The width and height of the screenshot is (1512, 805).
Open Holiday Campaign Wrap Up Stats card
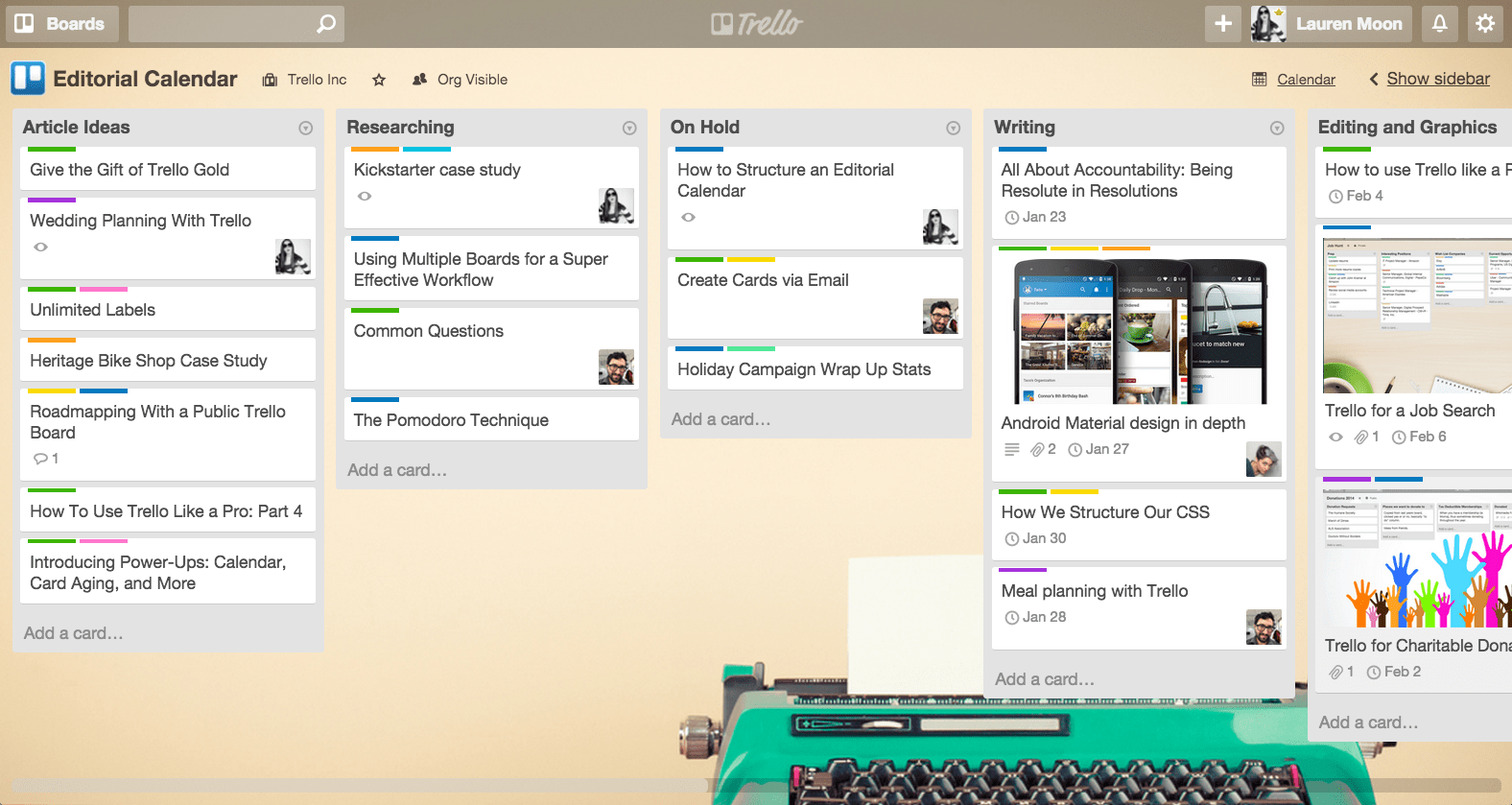815,367
